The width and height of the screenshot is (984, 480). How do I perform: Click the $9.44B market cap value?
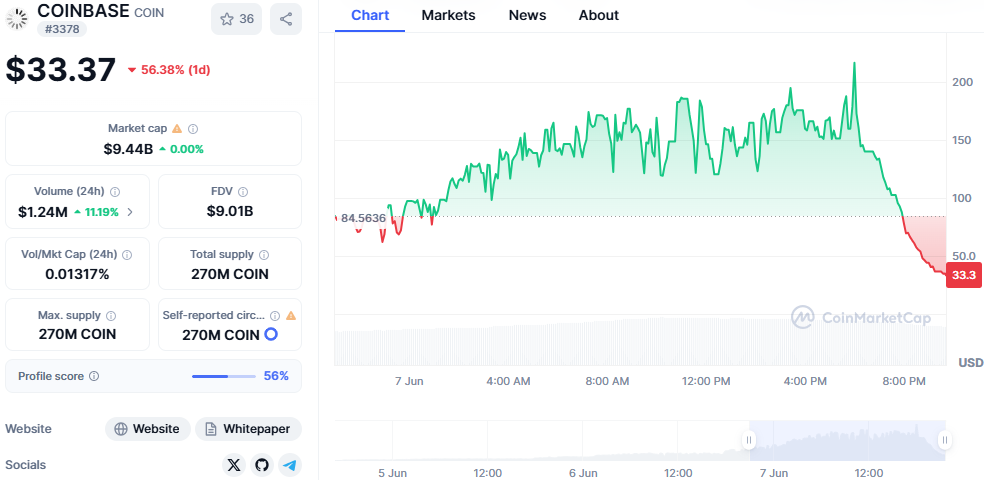128,149
